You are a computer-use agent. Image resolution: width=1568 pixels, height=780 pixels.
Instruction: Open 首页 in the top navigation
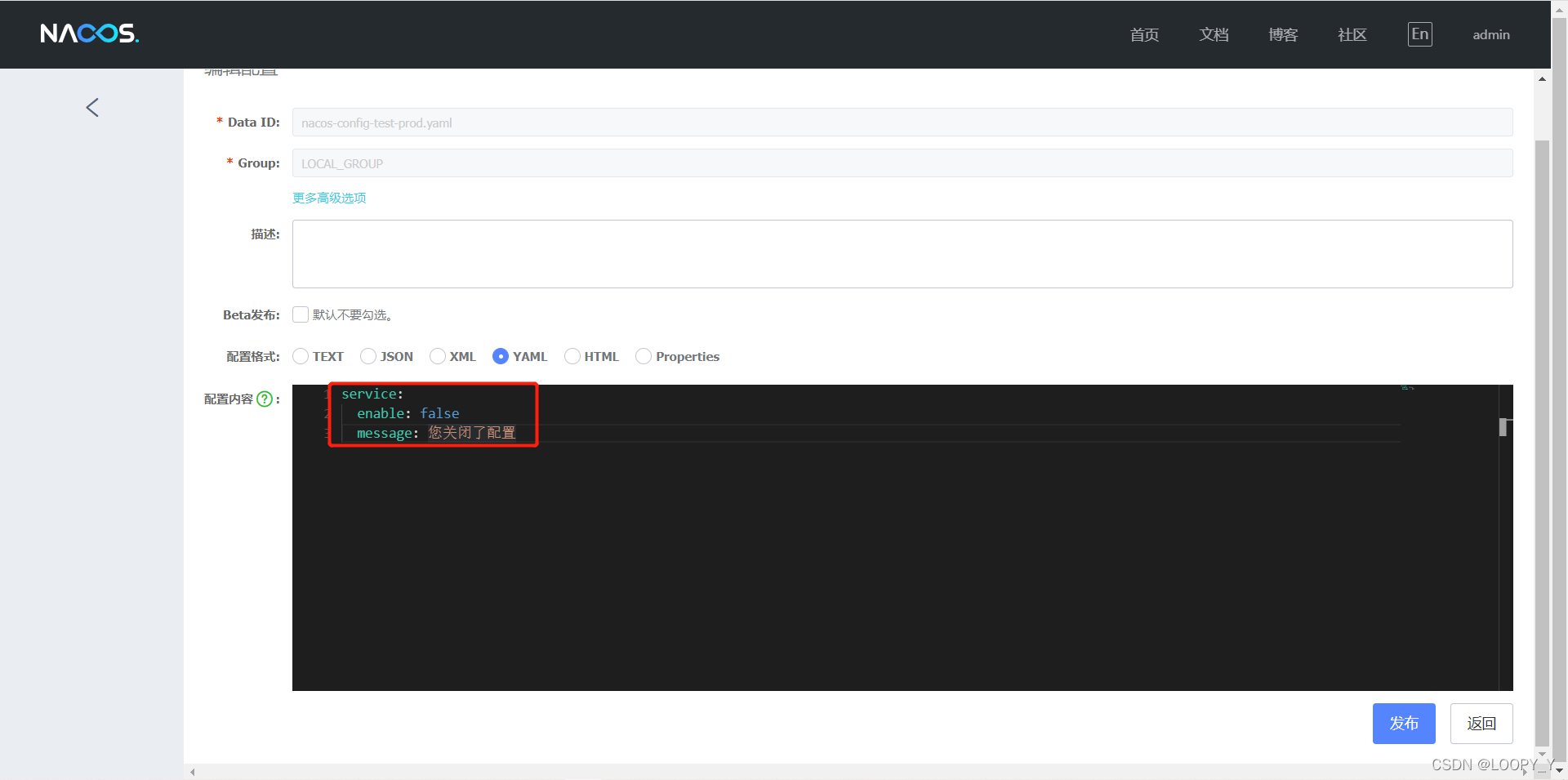1144,35
